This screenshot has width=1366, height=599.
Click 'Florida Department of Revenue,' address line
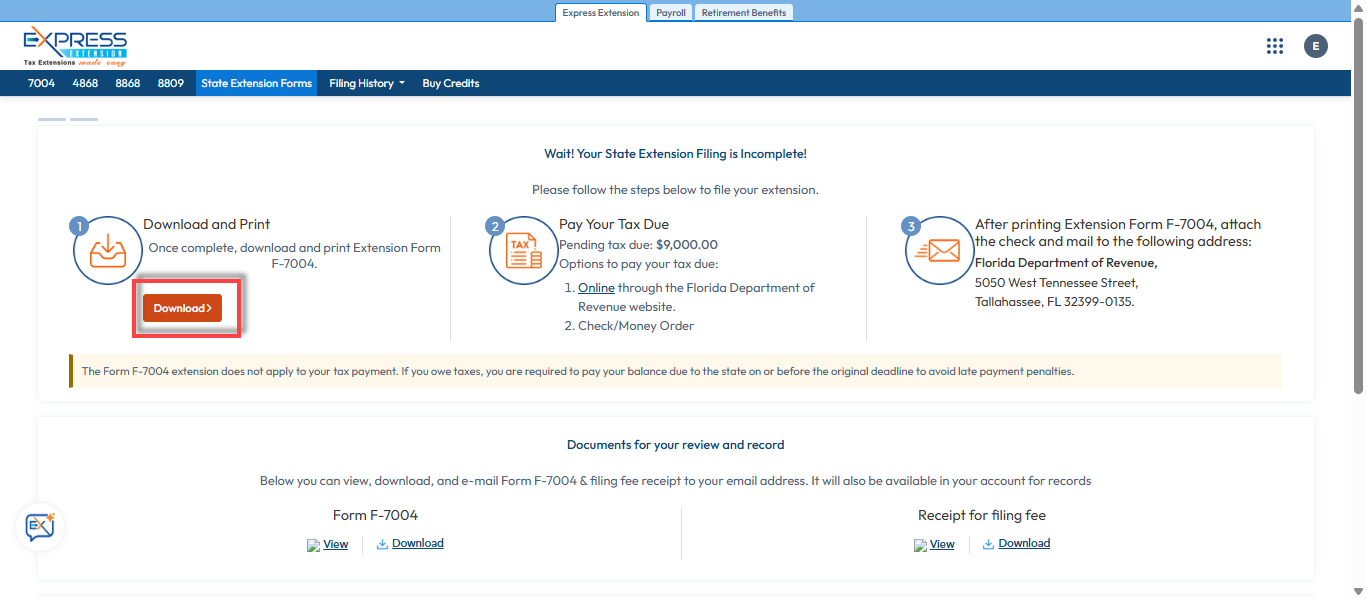click(x=1066, y=263)
